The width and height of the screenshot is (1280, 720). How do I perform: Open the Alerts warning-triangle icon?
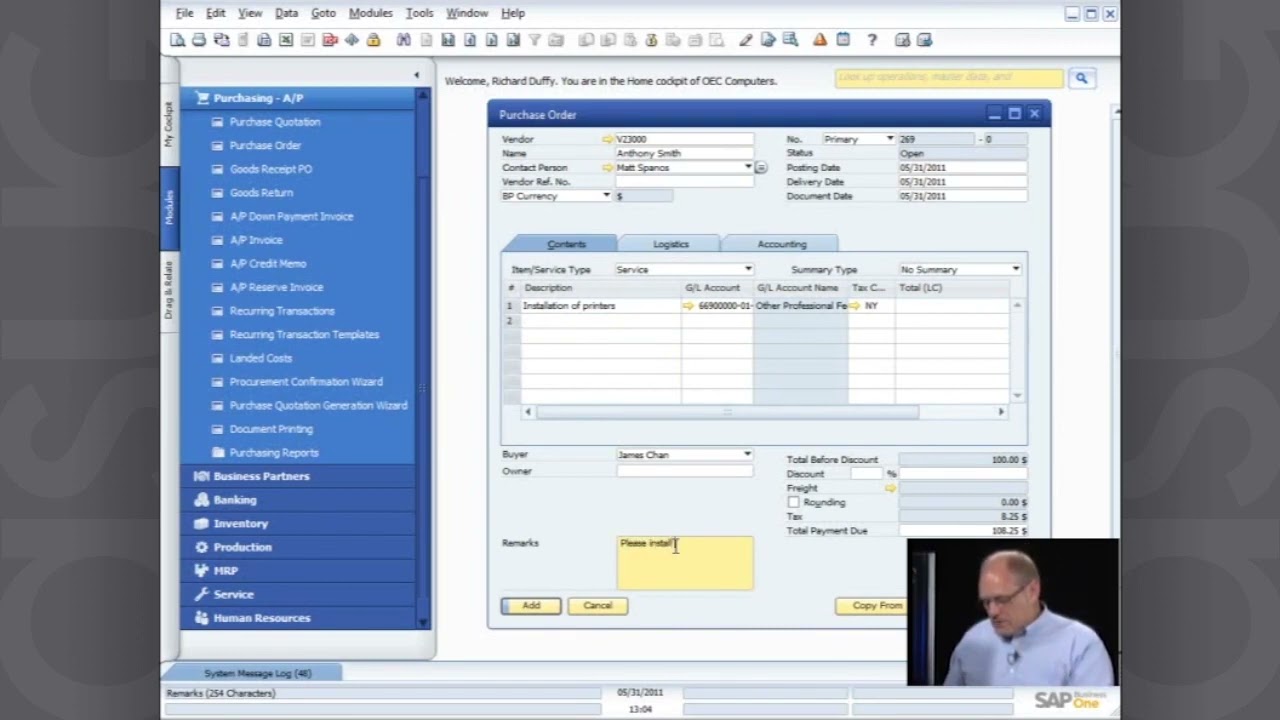tap(820, 40)
